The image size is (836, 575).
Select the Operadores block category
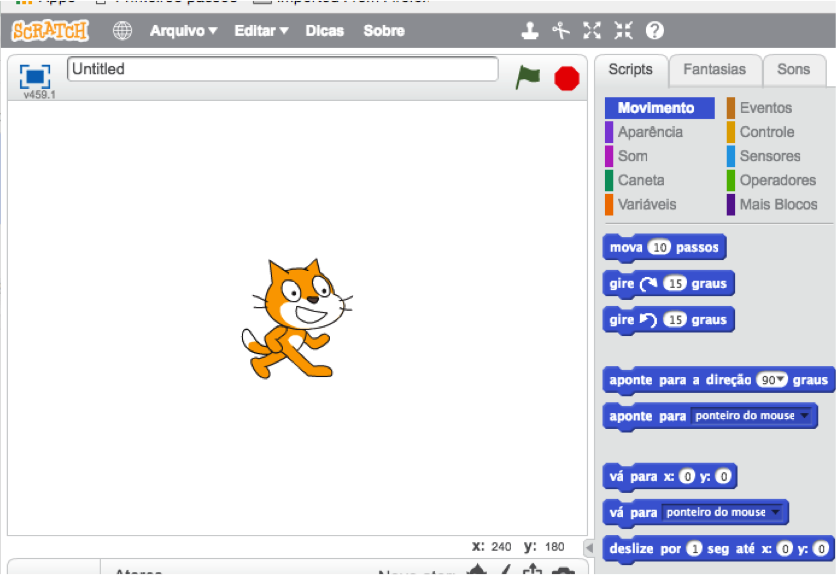(771, 180)
